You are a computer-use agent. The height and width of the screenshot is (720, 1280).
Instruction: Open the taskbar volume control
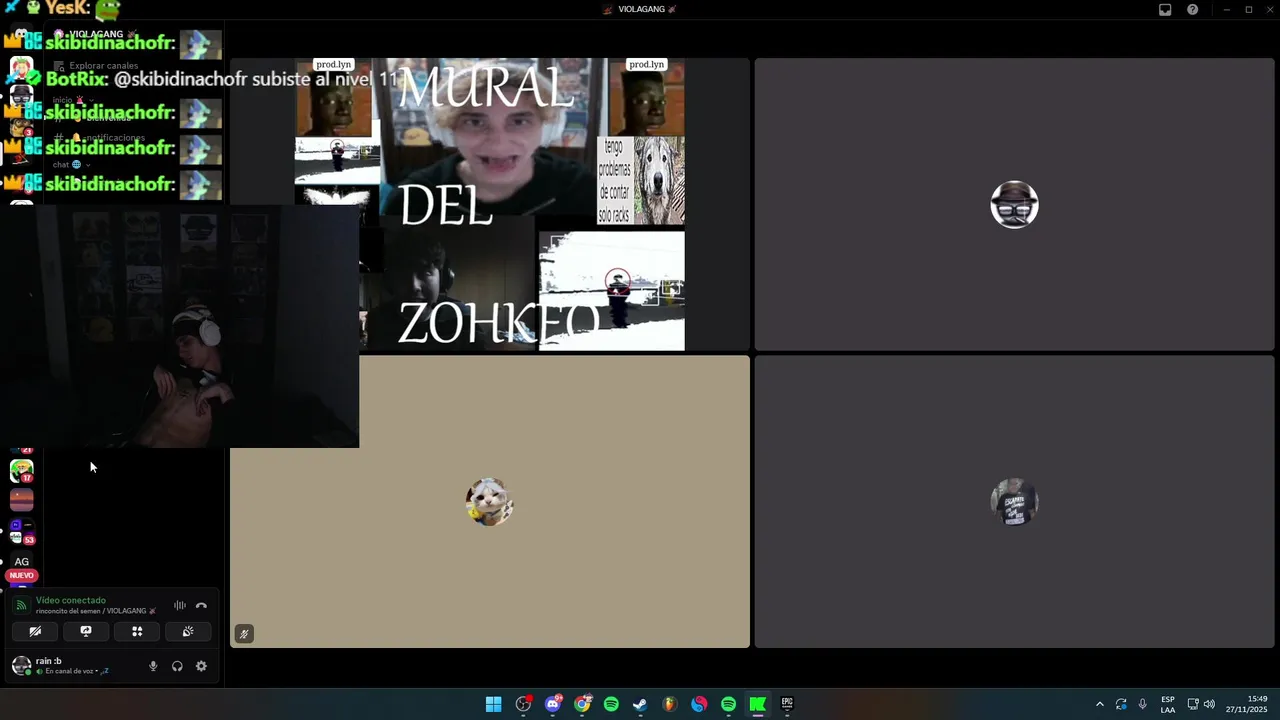click(x=1209, y=704)
